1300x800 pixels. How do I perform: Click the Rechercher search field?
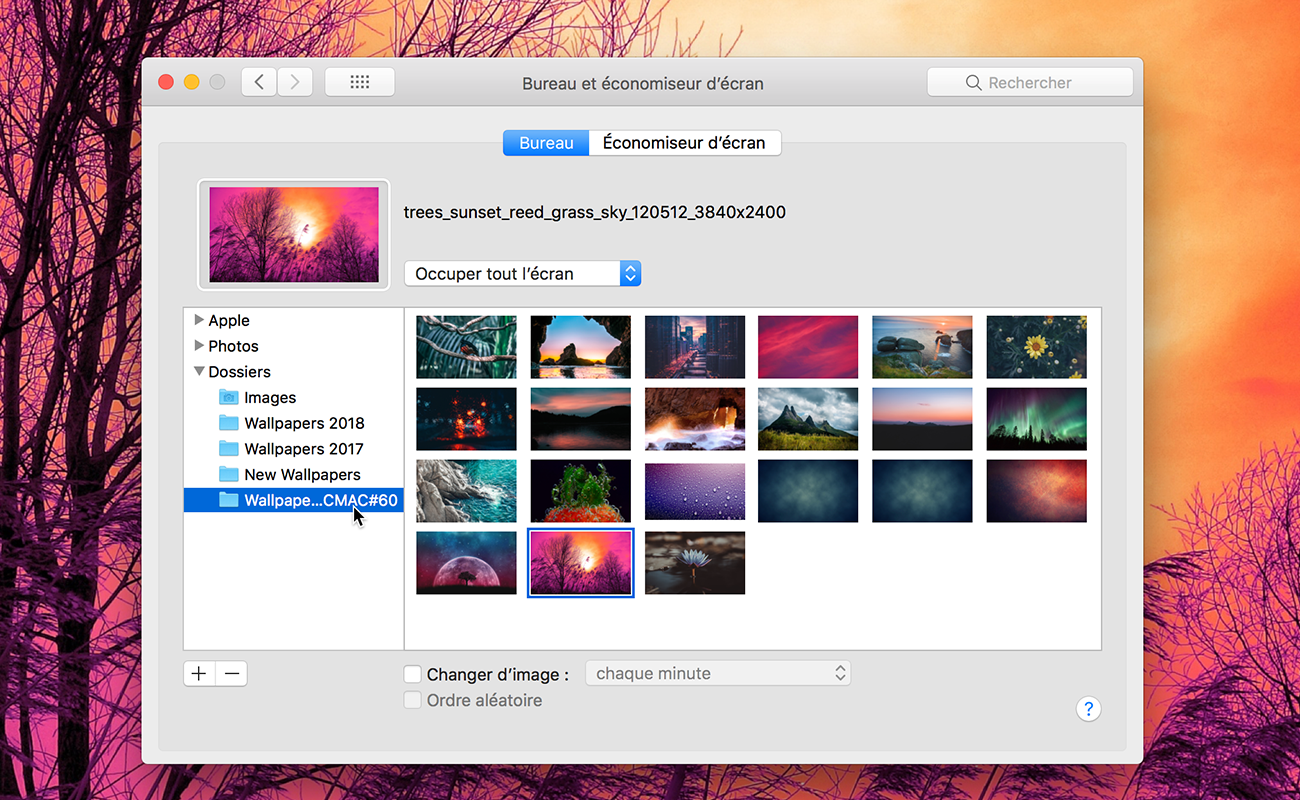click(x=1030, y=82)
